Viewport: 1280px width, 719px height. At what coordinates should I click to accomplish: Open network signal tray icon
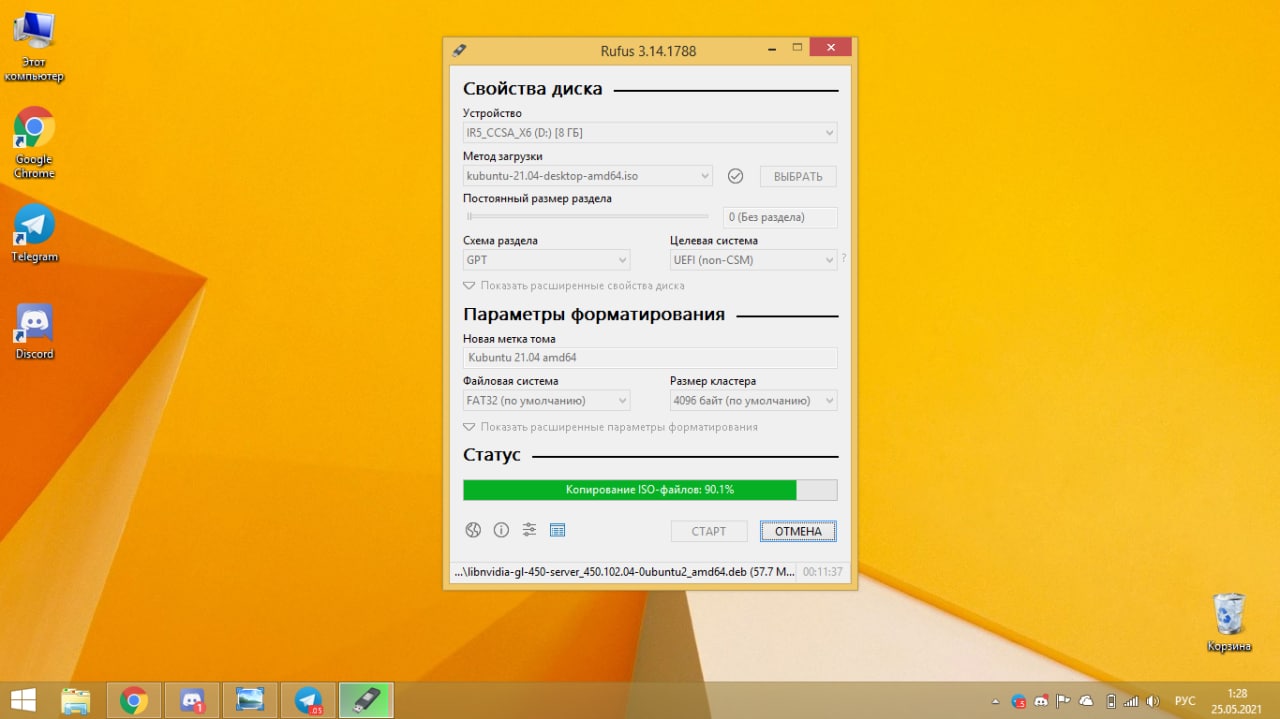click(x=1131, y=701)
